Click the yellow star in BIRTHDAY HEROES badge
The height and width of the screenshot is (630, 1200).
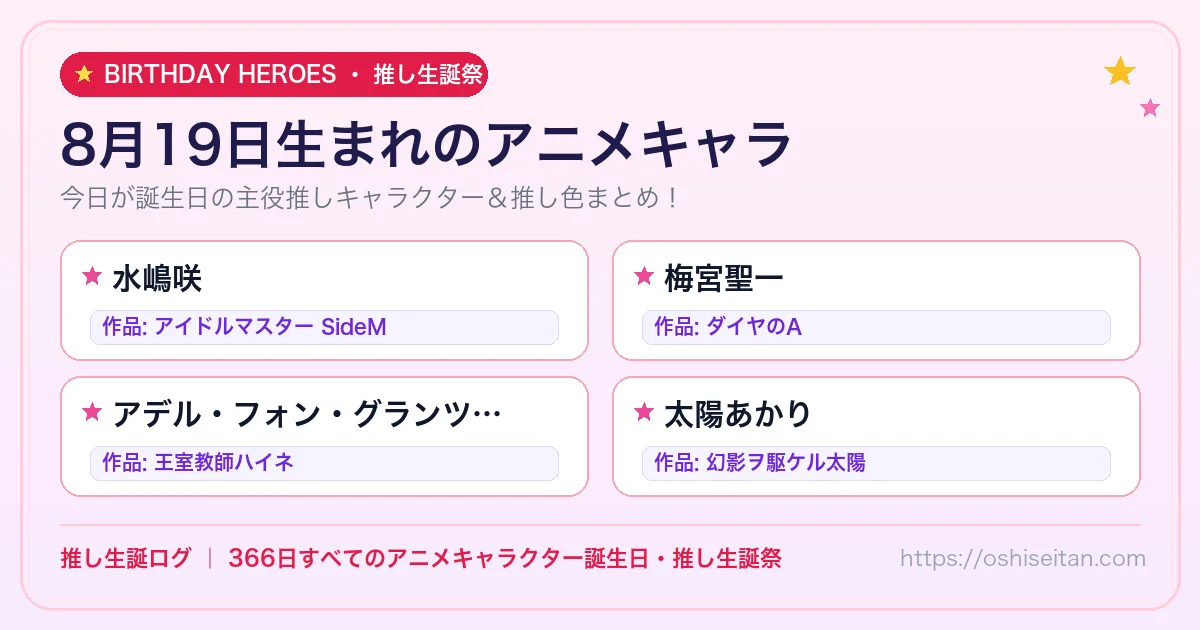pyautogui.click(x=84, y=74)
